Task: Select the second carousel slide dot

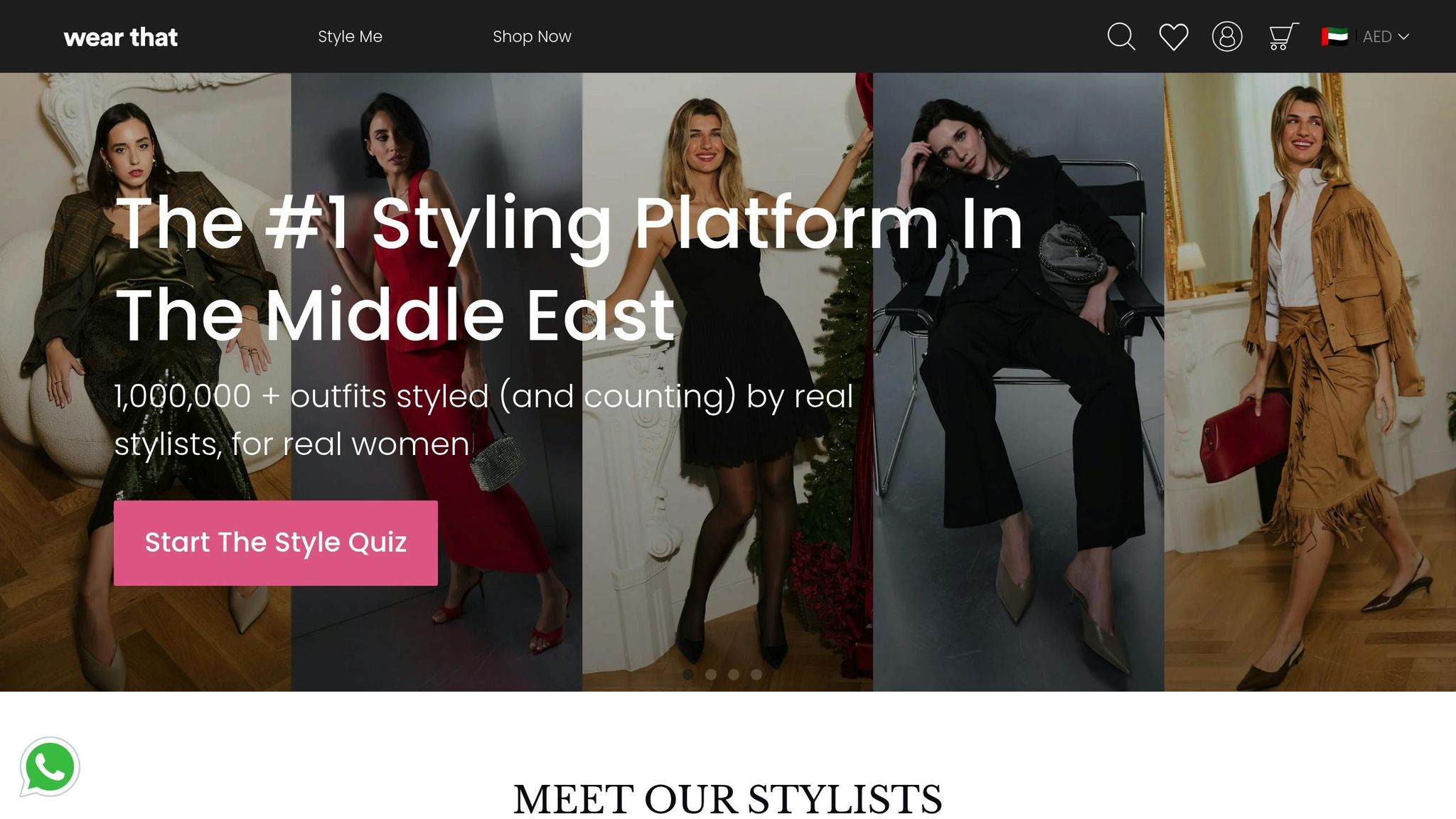Action: (711, 674)
